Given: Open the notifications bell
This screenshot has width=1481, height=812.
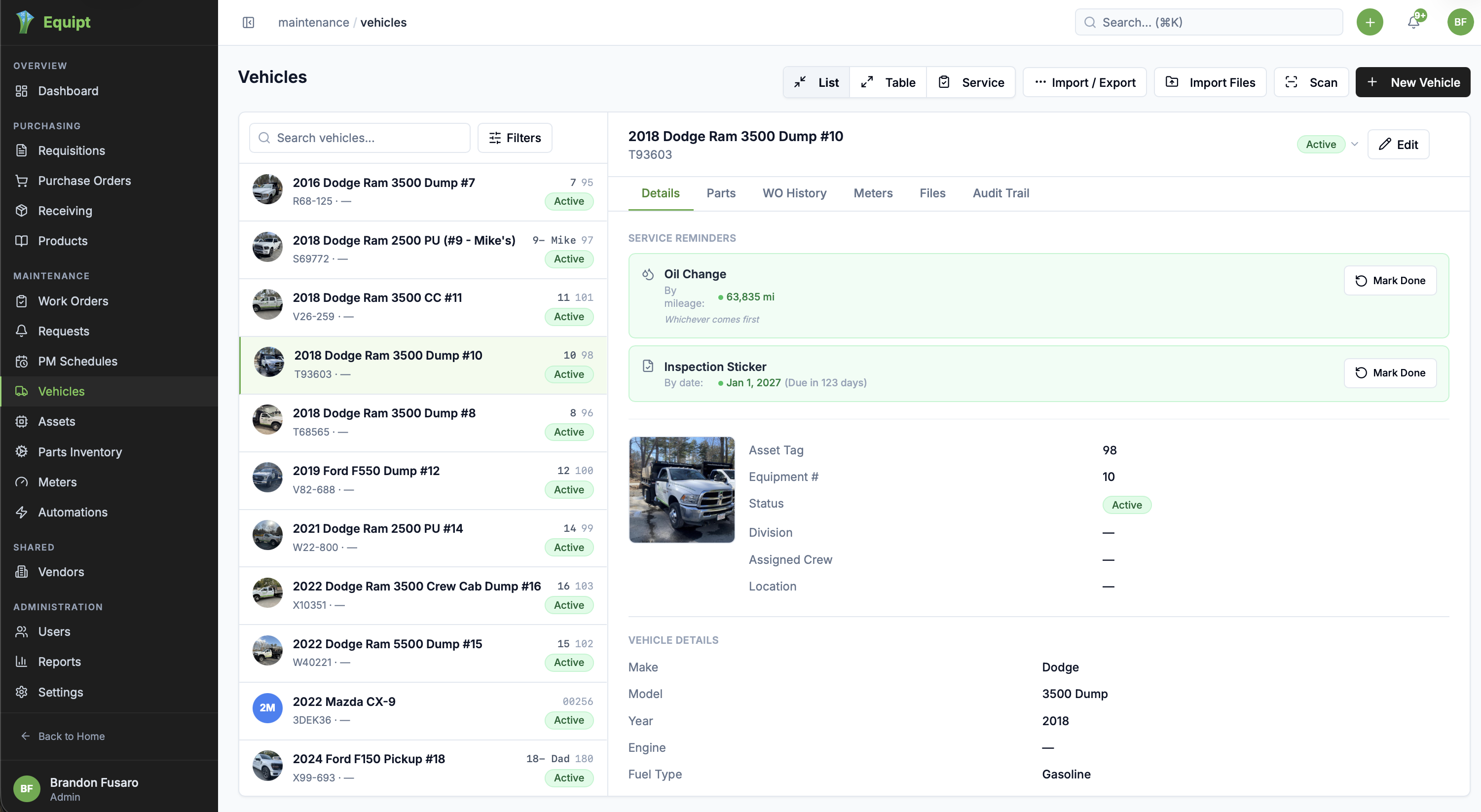Looking at the screenshot, I should coord(1414,22).
